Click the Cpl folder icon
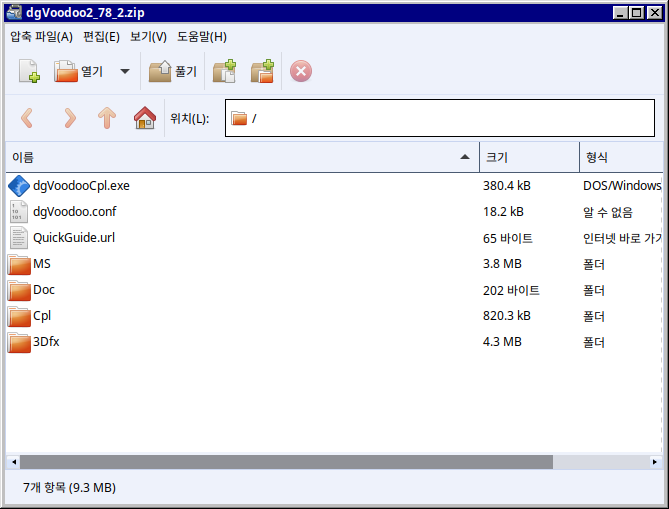This screenshot has width=669, height=509. pos(19,316)
